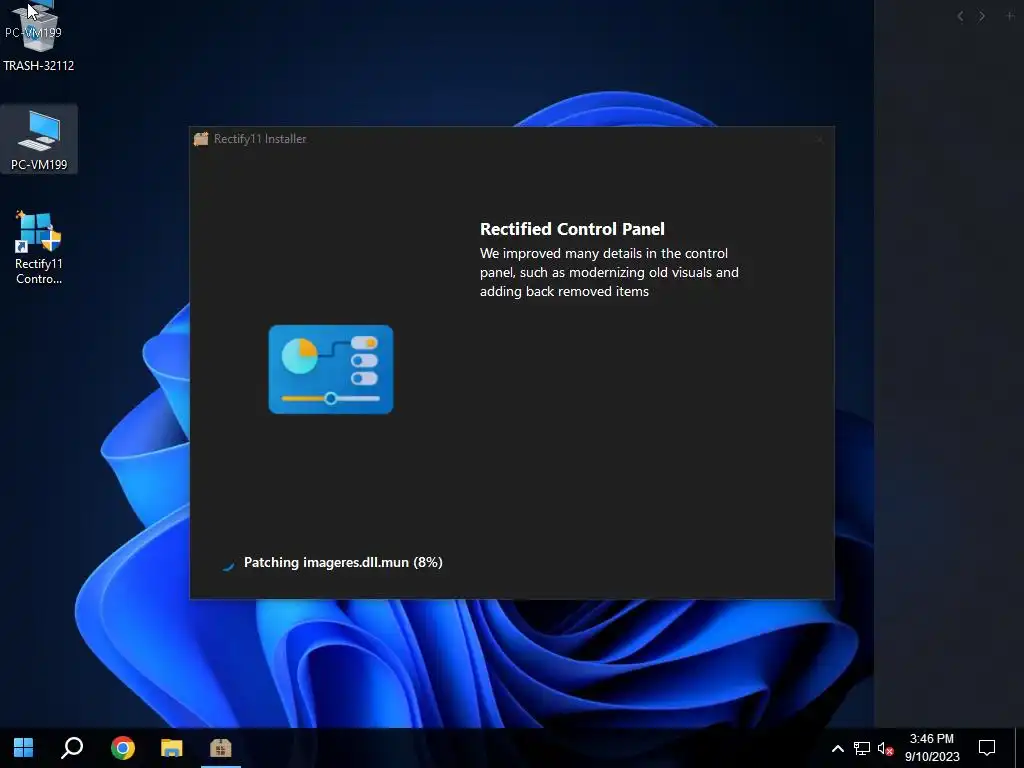Close the Rectify11 Installer window

[x=820, y=139]
